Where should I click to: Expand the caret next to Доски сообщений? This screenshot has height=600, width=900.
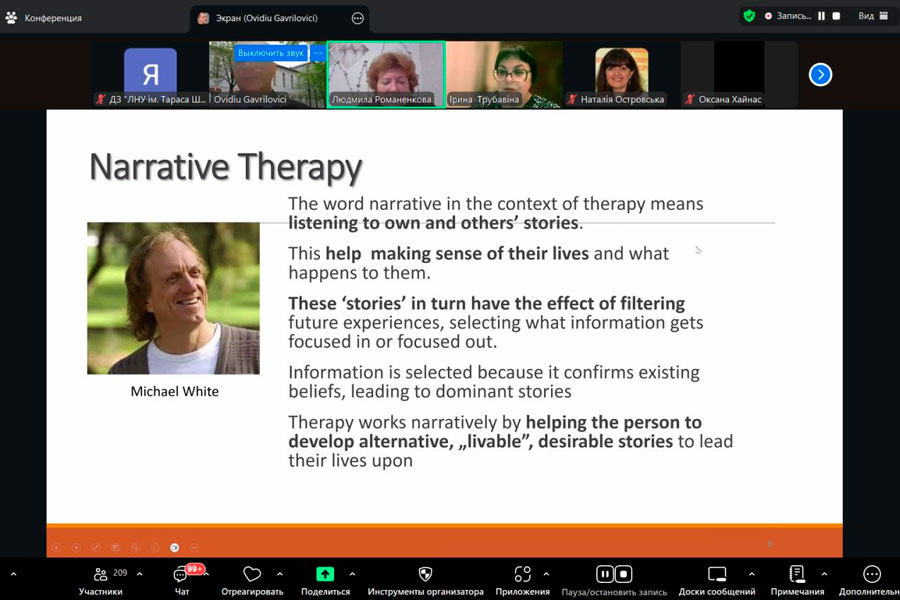[751, 574]
